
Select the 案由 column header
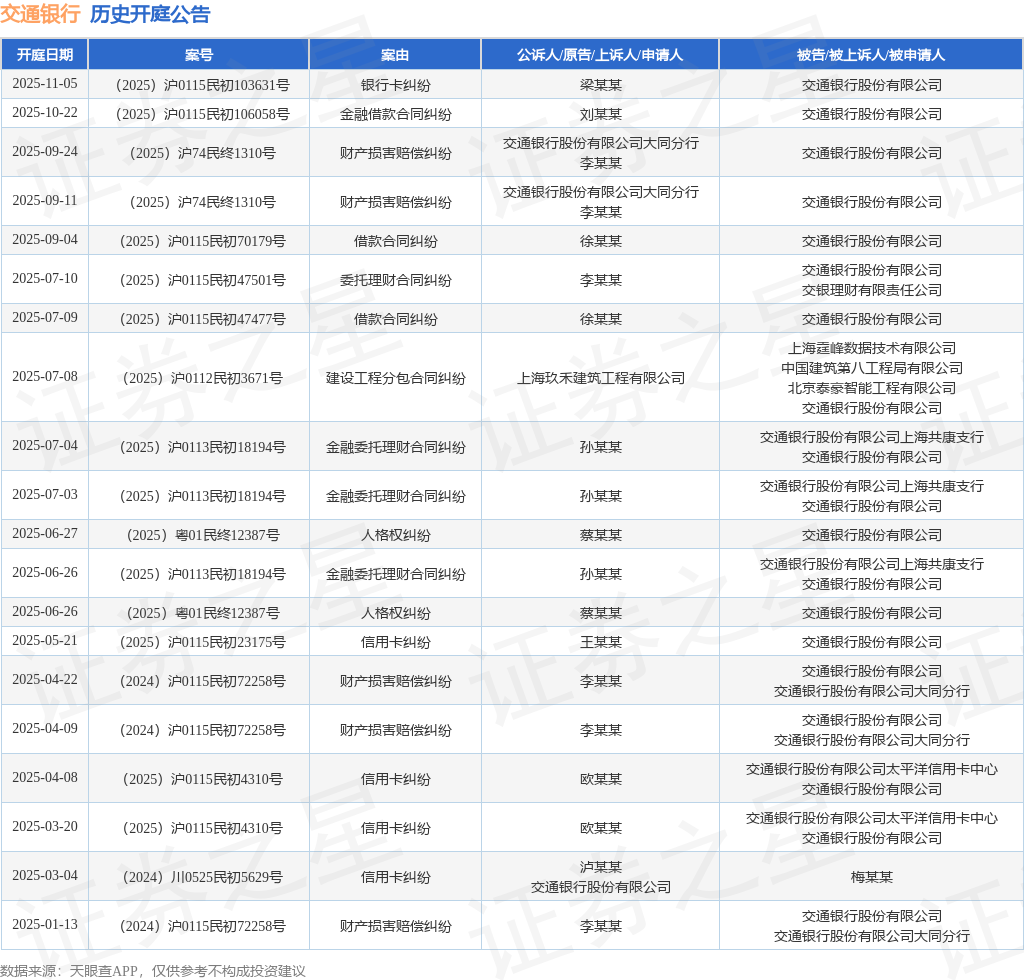point(395,55)
